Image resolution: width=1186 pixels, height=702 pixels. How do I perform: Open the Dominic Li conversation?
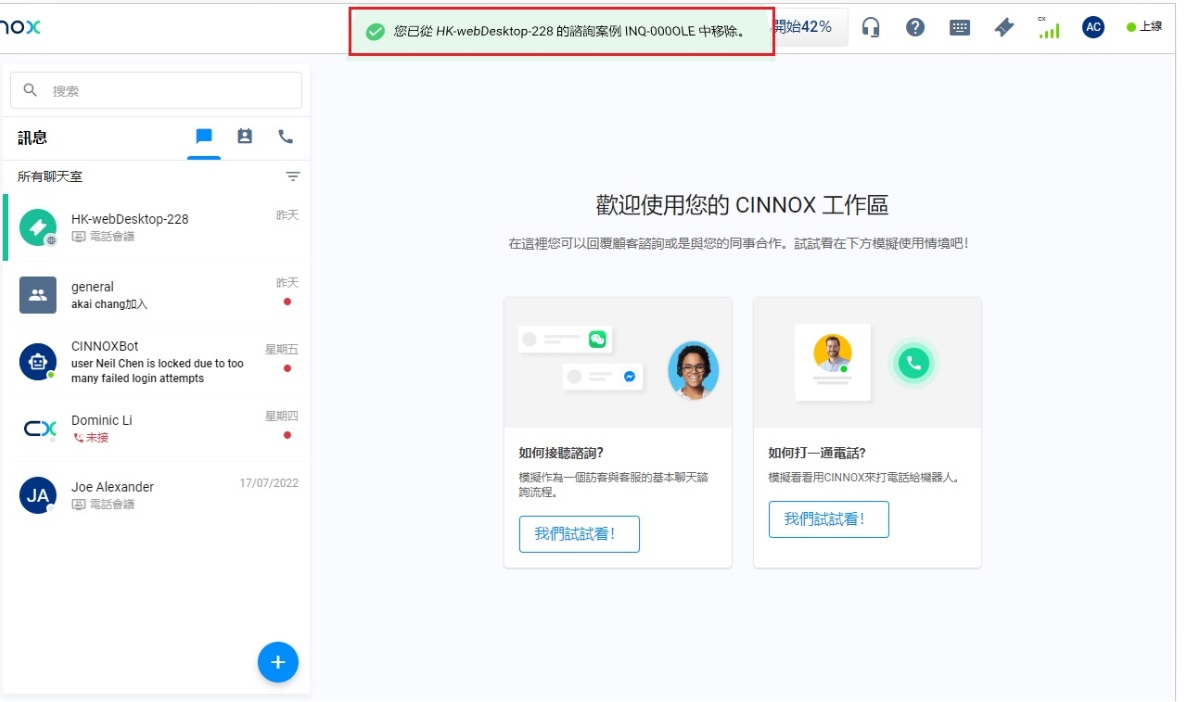[x=157, y=428]
